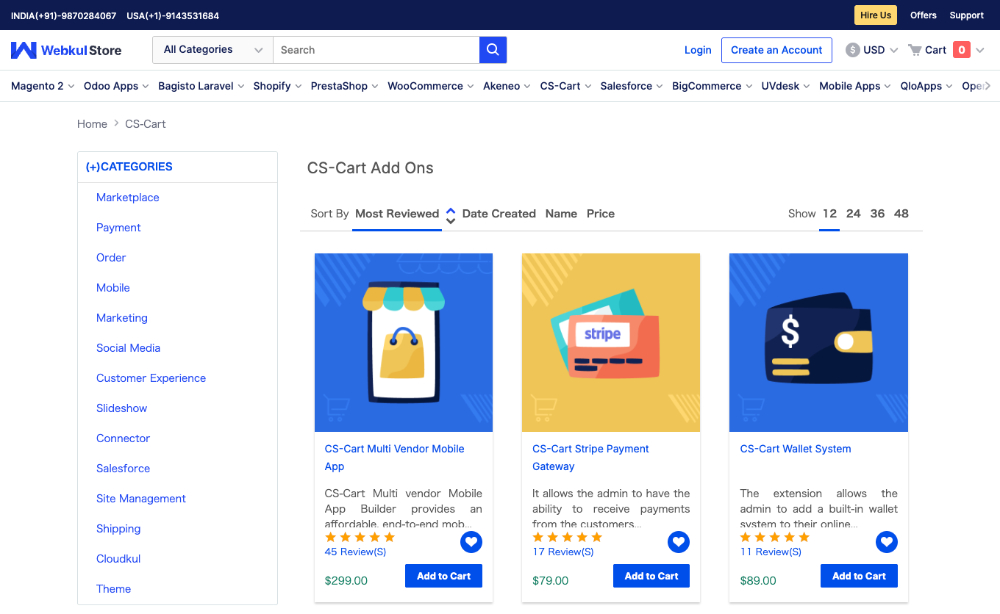This screenshot has height=614, width=1000.
Task: Sort by Date Created
Action: [499, 214]
